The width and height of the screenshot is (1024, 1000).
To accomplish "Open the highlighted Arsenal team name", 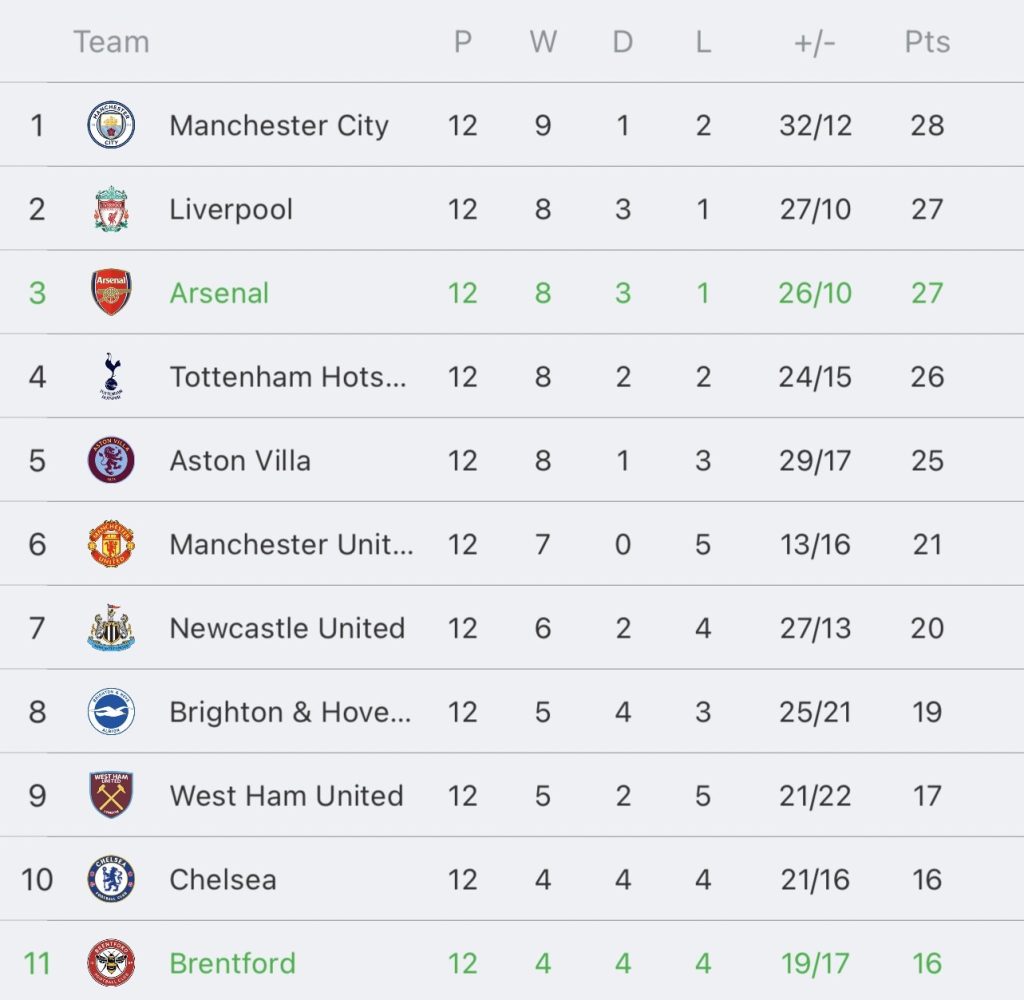I will pos(219,293).
